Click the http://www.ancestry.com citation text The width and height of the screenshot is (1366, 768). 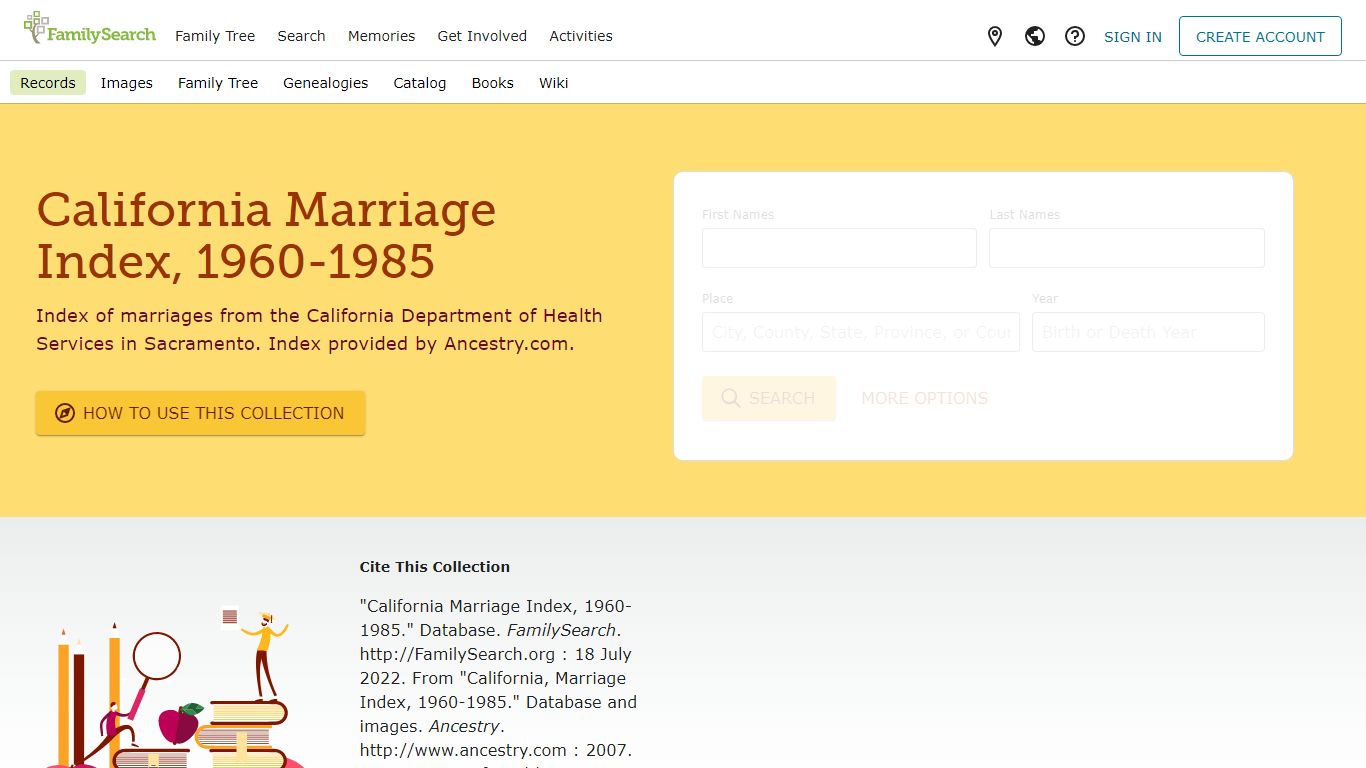pyautogui.click(x=463, y=750)
